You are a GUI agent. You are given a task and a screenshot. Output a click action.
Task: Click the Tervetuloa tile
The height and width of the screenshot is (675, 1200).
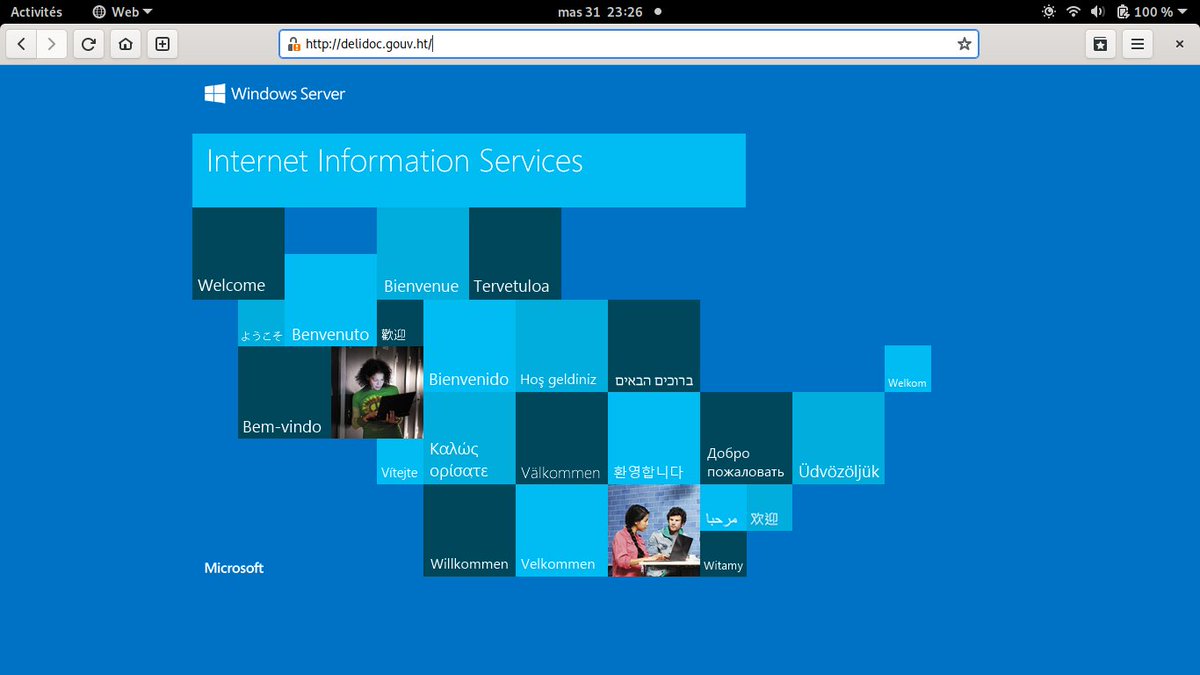pyautogui.click(x=515, y=254)
